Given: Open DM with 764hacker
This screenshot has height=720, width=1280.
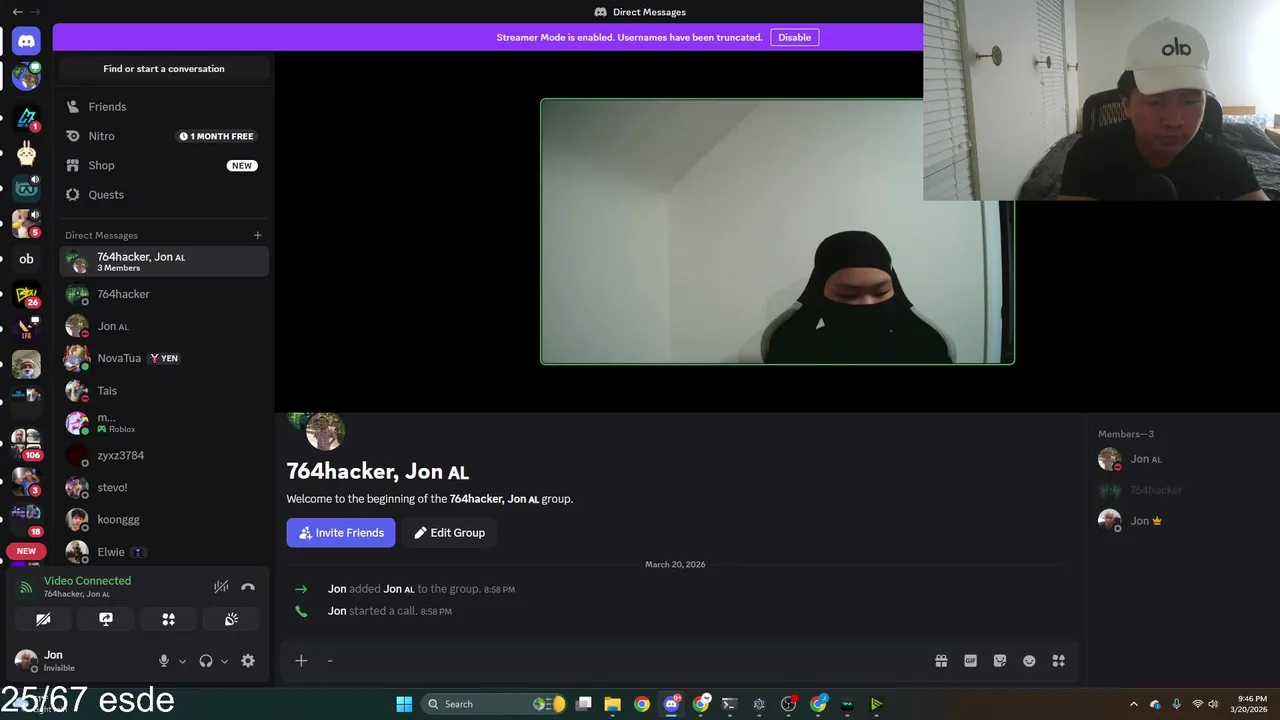Looking at the screenshot, I should [164, 294].
